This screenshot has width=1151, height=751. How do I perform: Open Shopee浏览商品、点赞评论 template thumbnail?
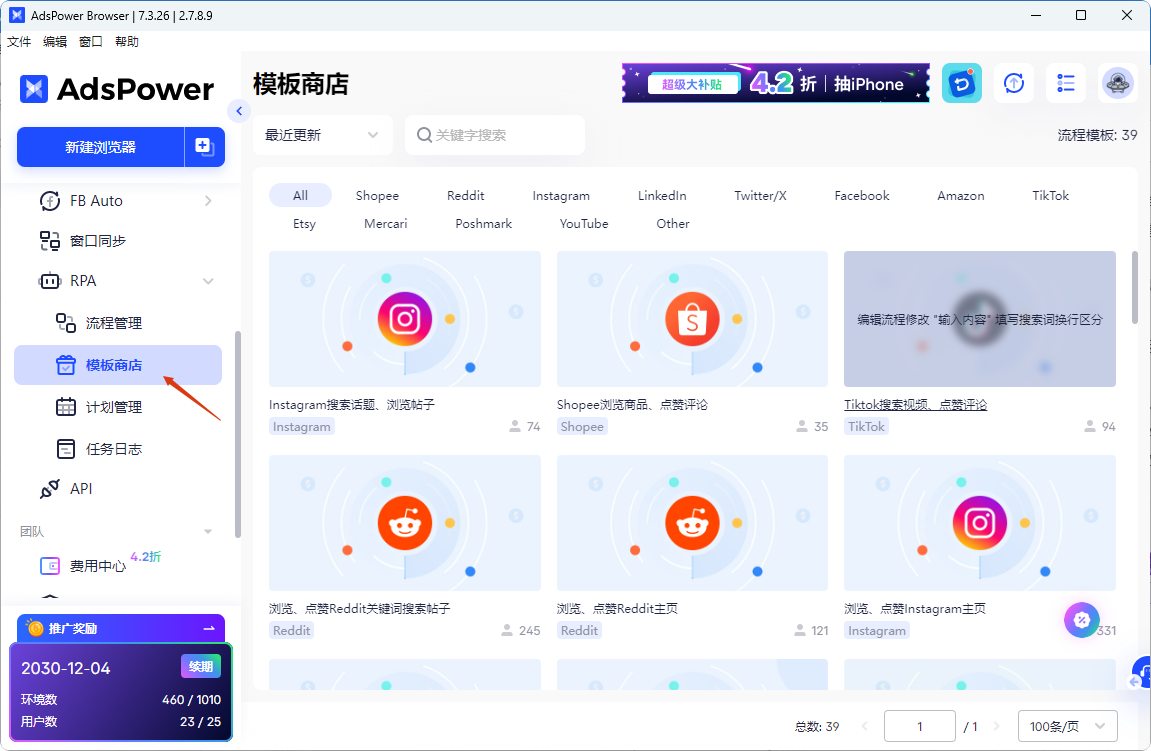692,319
